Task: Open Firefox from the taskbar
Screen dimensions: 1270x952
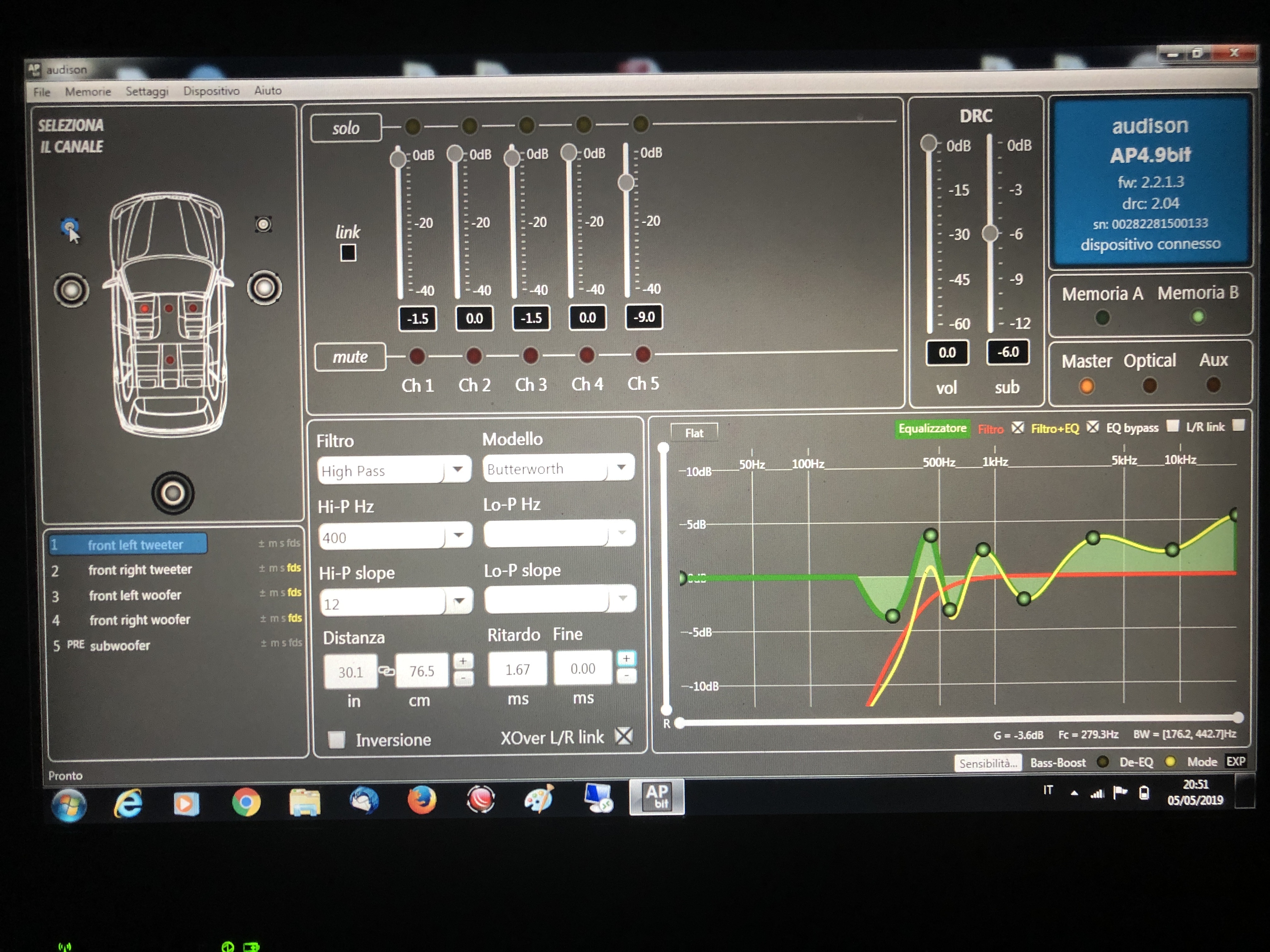Action: point(422,800)
